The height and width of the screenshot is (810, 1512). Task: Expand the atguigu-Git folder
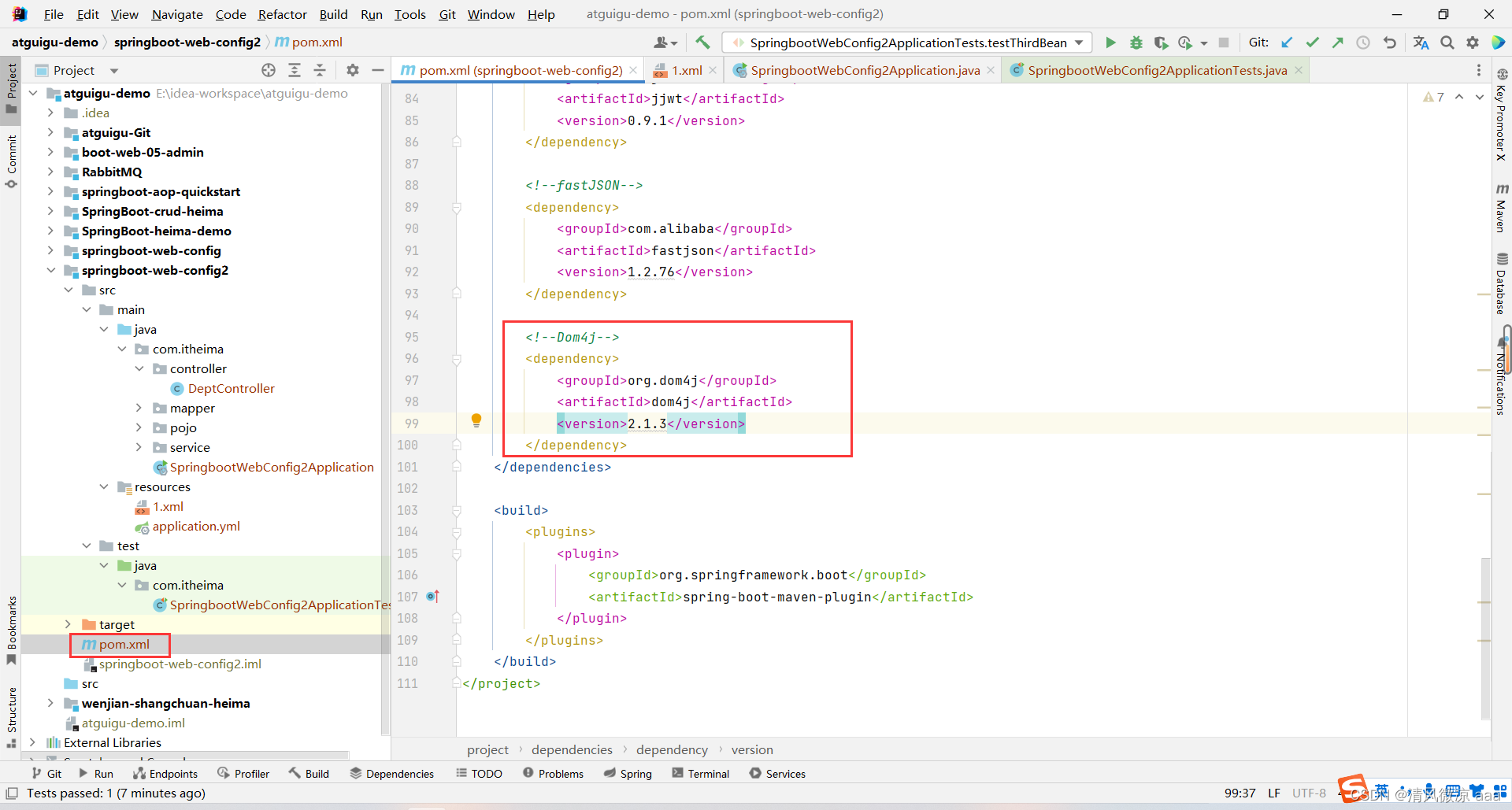click(50, 132)
